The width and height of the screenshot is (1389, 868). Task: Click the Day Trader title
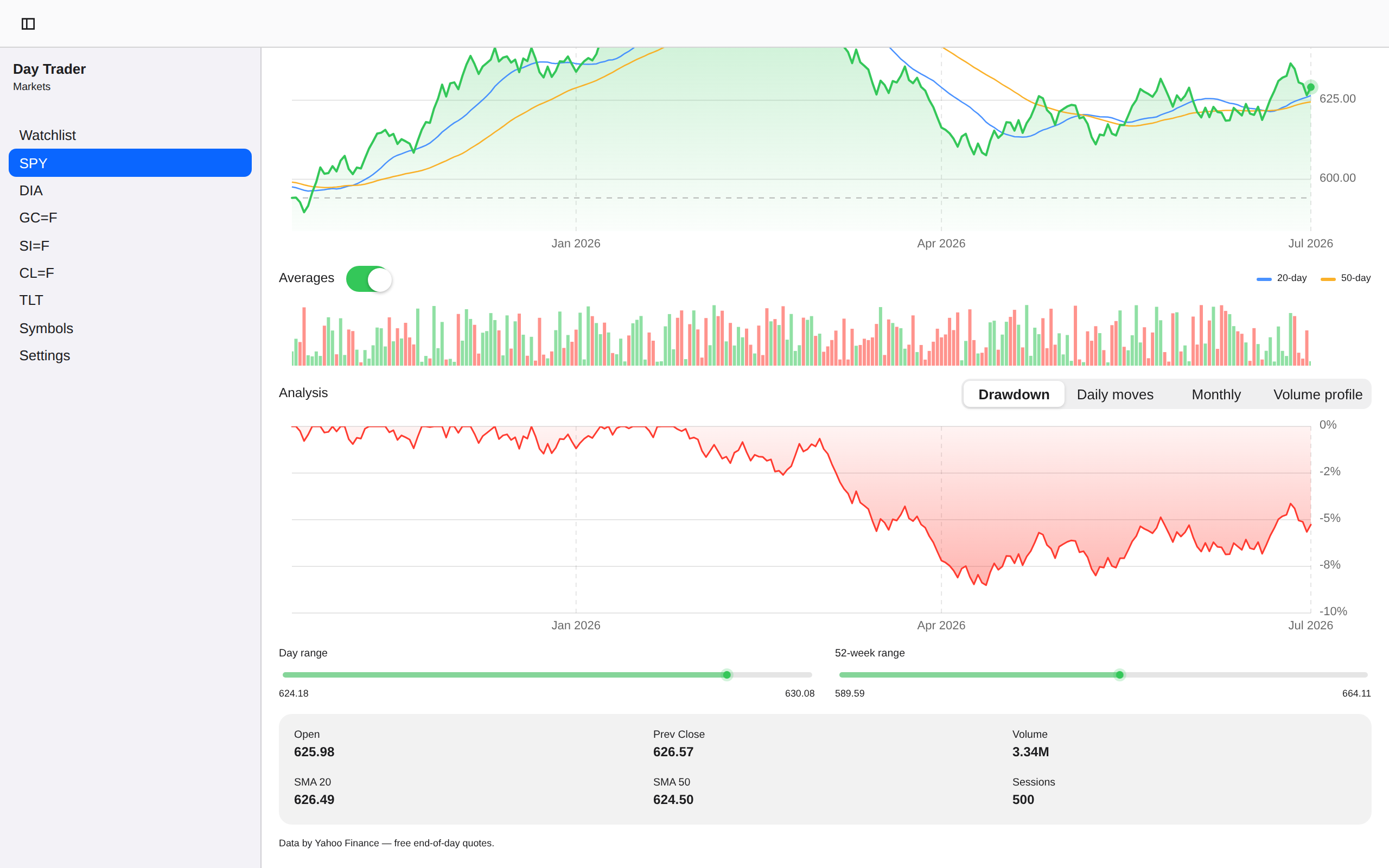pyautogui.click(x=49, y=69)
